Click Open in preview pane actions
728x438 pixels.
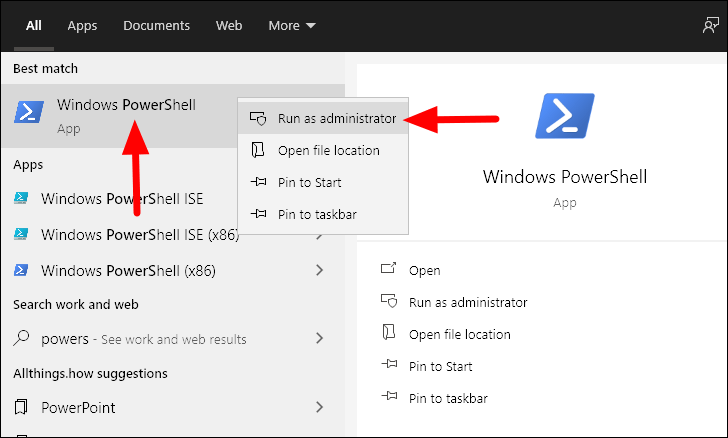(x=424, y=270)
